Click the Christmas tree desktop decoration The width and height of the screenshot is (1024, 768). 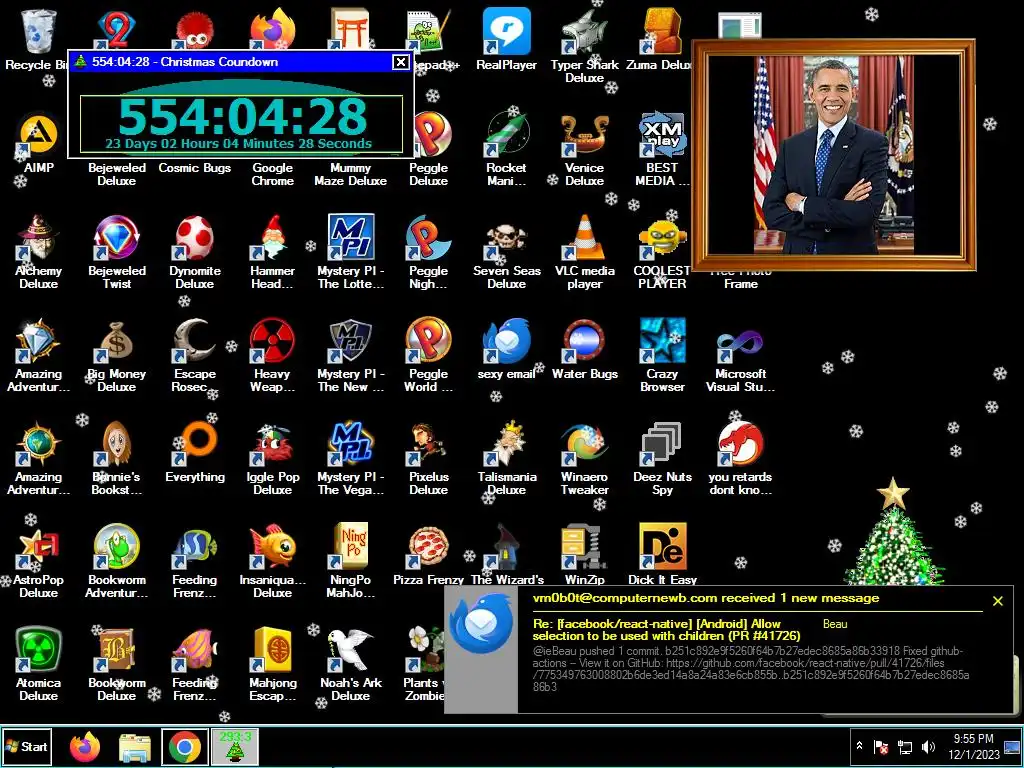click(892, 532)
